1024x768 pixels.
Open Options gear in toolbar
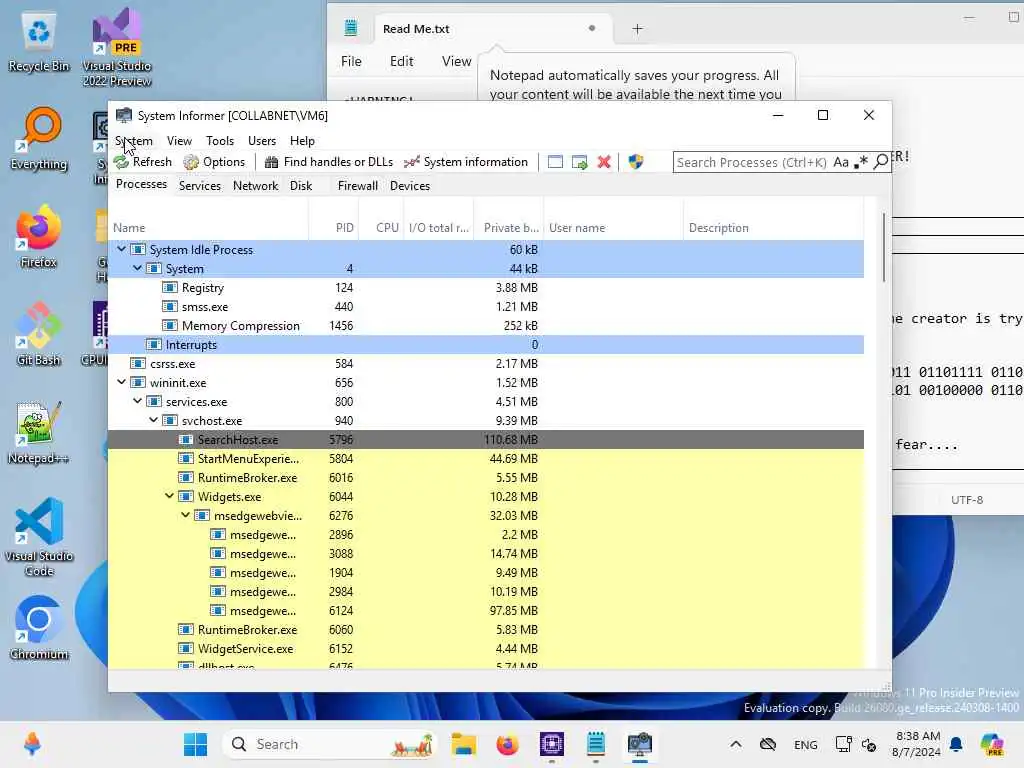[191, 162]
